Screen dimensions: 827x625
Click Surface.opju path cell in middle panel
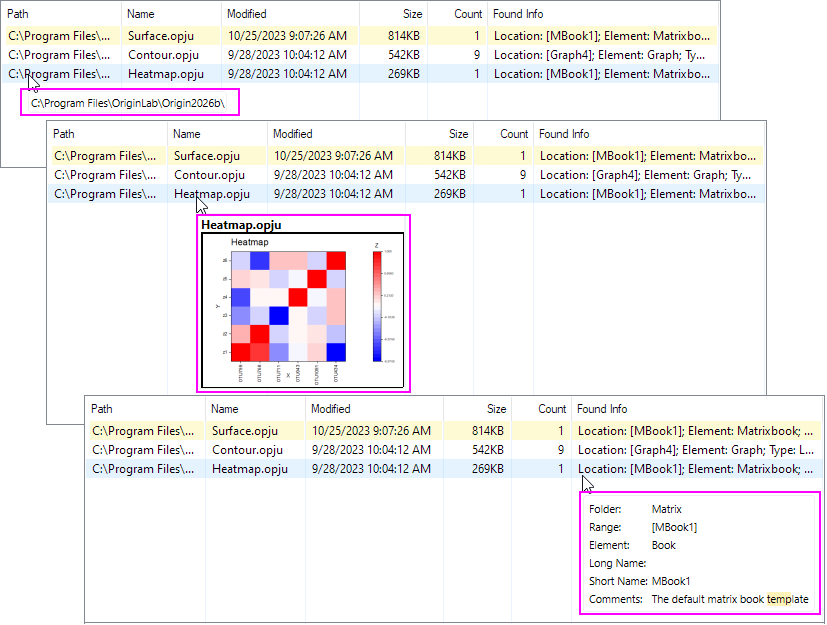coord(105,156)
